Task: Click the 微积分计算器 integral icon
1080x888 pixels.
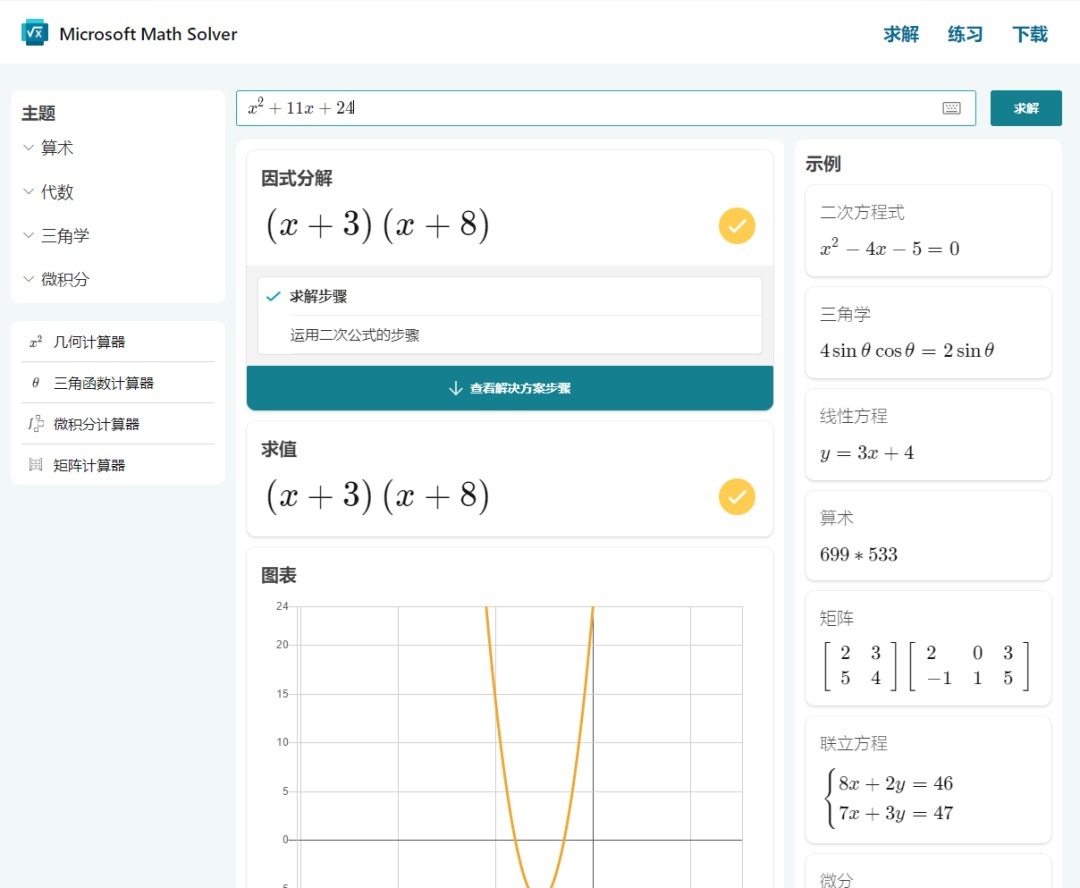Action: [x=36, y=424]
